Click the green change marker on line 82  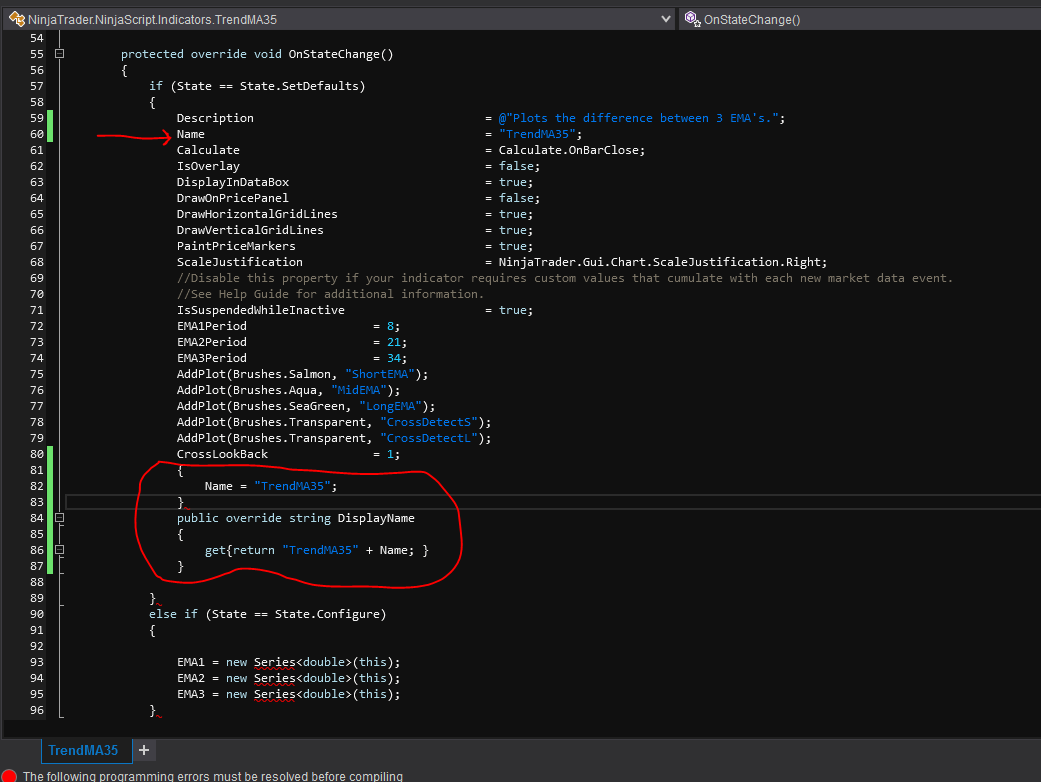tap(50, 486)
